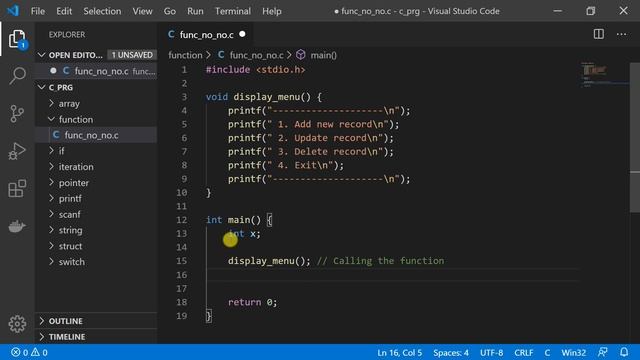Screen dimensions: 640x360
Task: Click Ln 16, Col 5 in status bar
Action: [399, 352]
